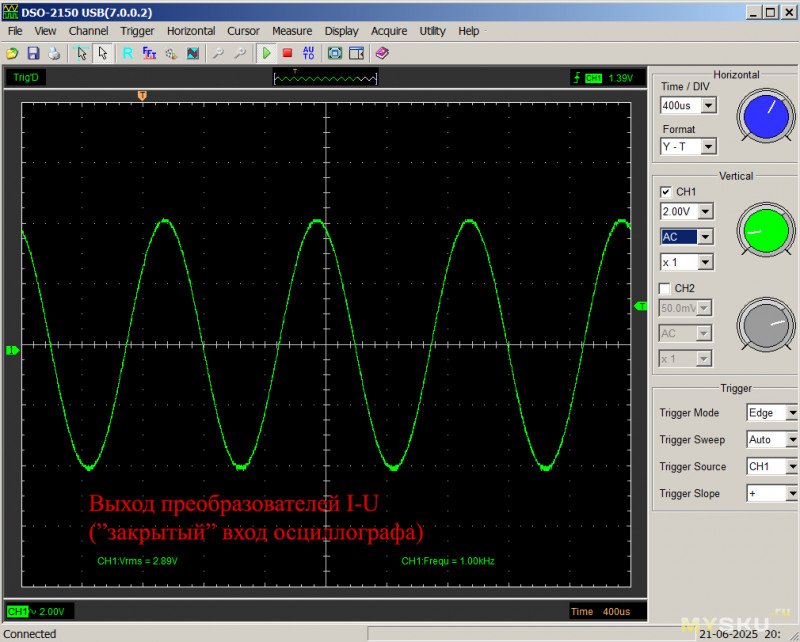Open the Utility menu
Viewport: 800px width, 642px height.
[432, 31]
